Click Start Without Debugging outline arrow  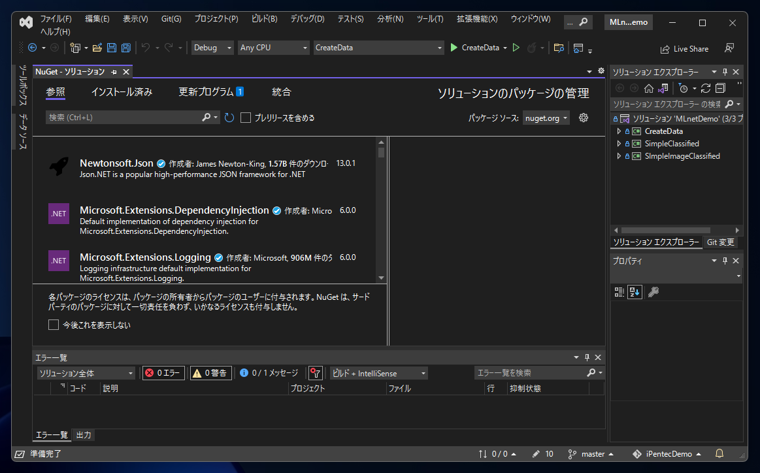pos(516,47)
